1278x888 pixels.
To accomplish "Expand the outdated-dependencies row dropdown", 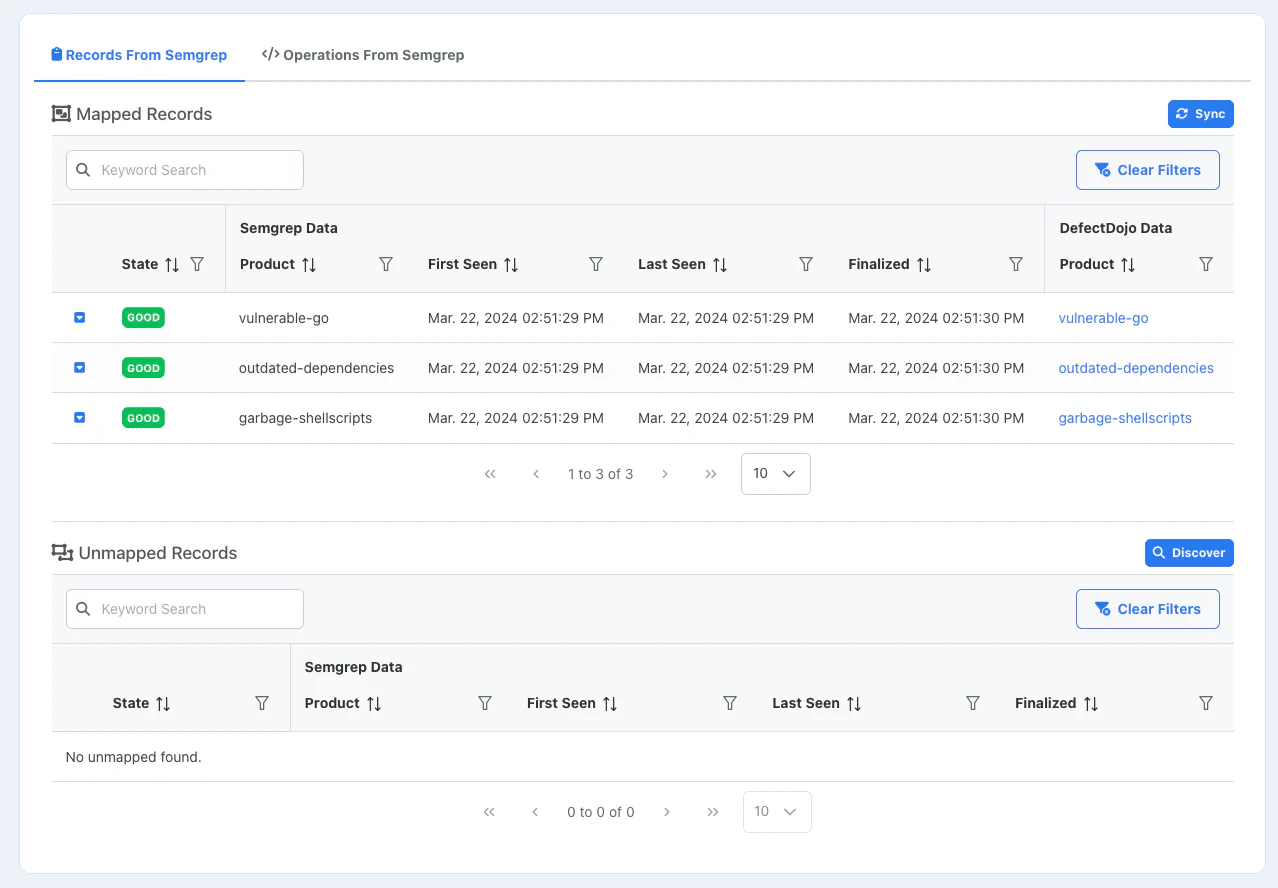I will click(80, 368).
